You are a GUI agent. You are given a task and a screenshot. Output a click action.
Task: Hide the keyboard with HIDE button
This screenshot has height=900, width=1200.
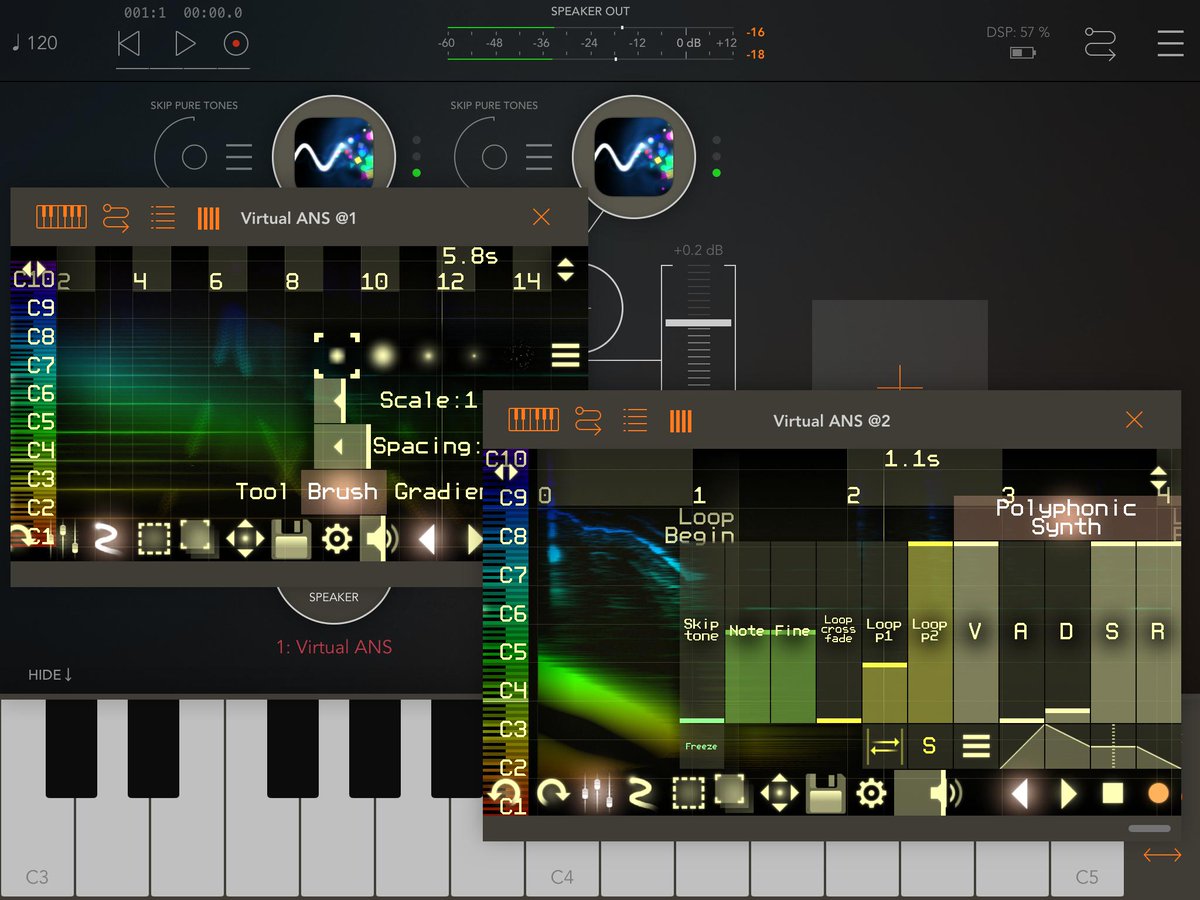click(50, 675)
